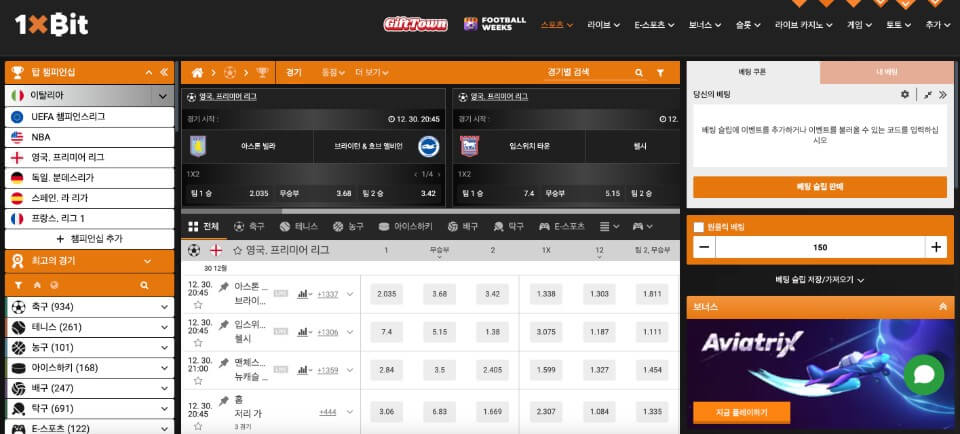
Task: Favorite the 맨체스 match star
Action: coord(198,381)
